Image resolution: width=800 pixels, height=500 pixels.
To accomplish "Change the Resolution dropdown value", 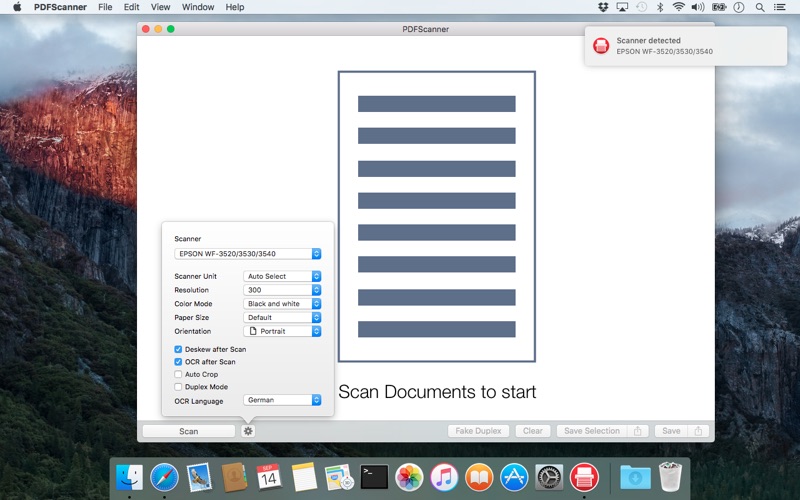I will [x=282, y=290].
